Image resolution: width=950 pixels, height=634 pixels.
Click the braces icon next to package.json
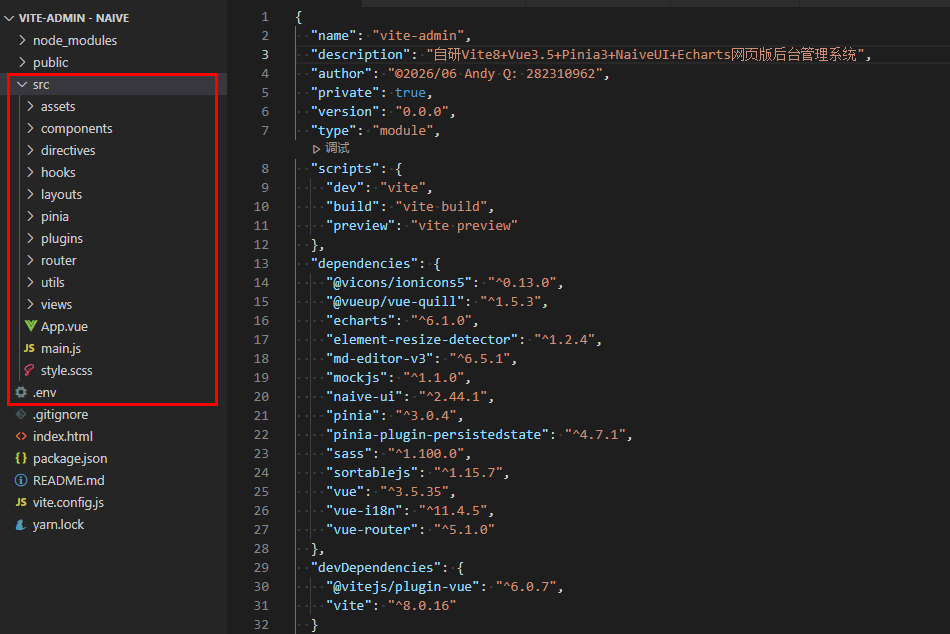pyautogui.click(x=21, y=458)
